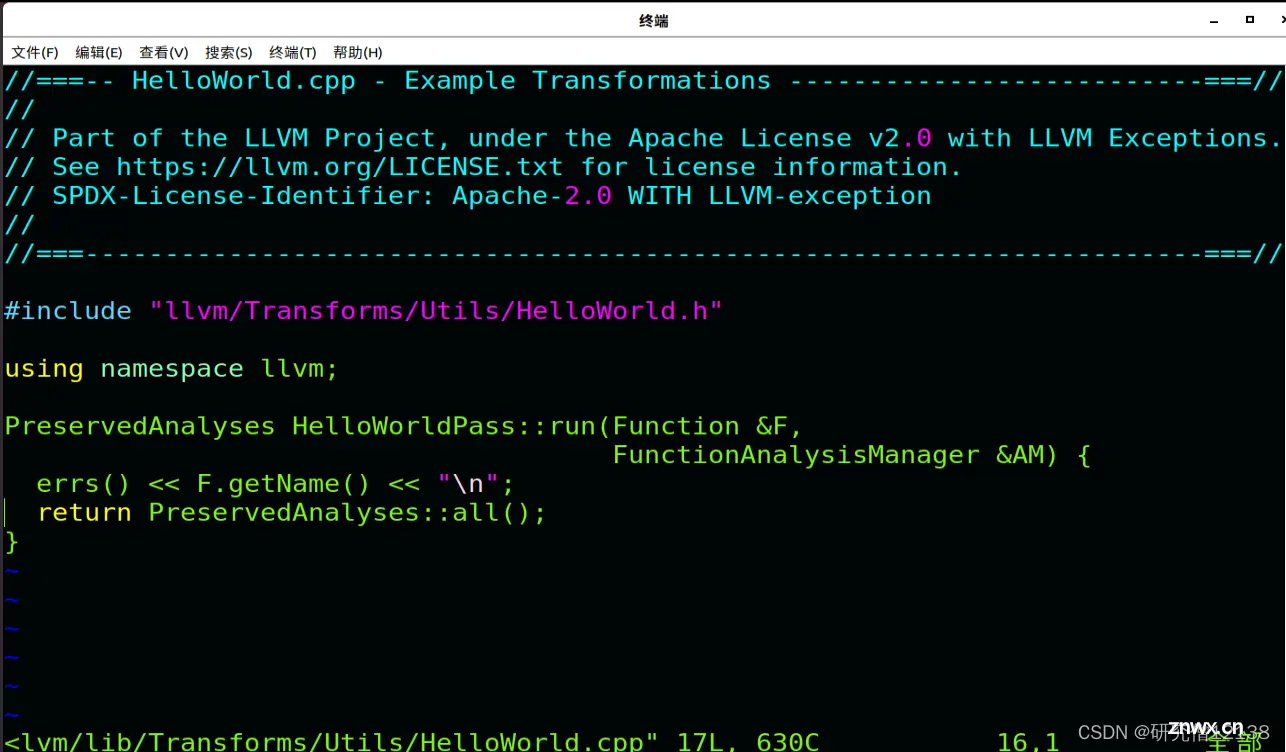Click "Apache License" in the comment

740,138
